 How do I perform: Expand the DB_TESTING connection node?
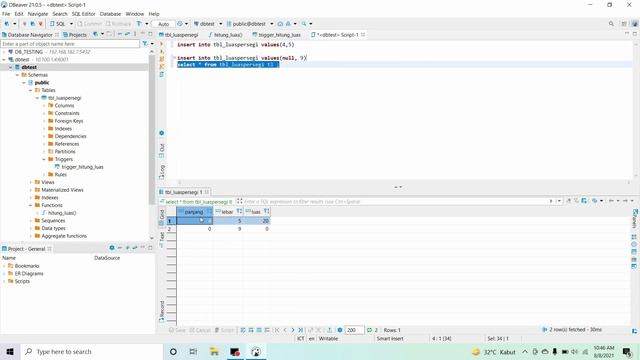click(x=4, y=52)
